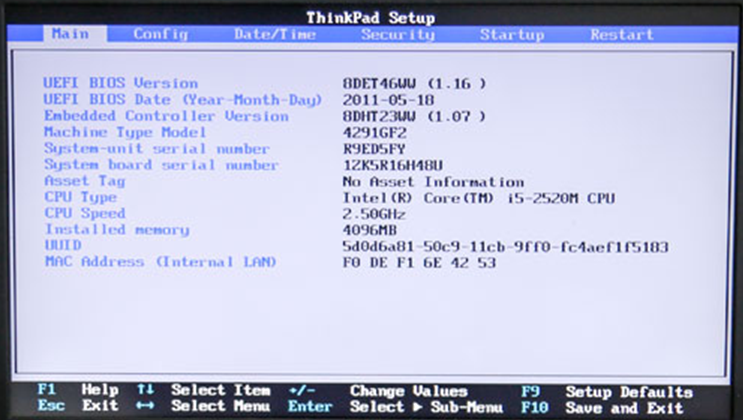
Task: Click the Select Sub-Menu legend text
Action: [x=426, y=407]
